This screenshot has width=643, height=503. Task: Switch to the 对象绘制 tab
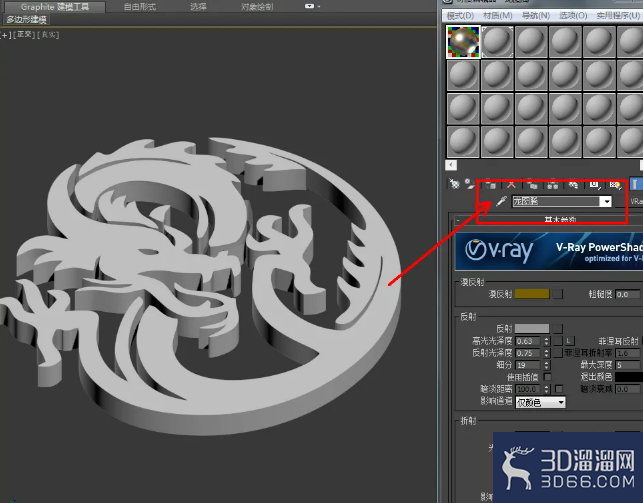pyautogui.click(x=257, y=7)
